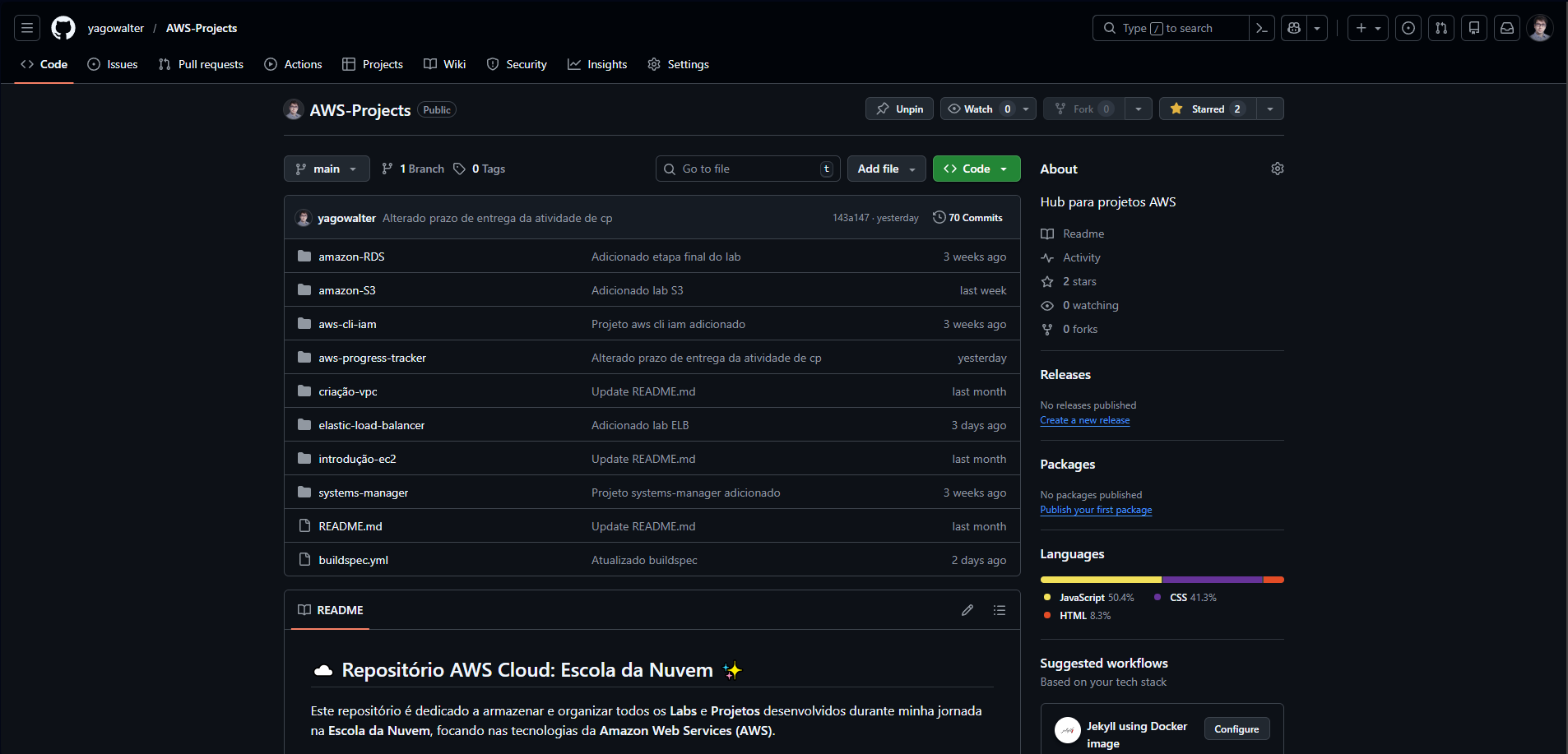The image size is (1568, 754).
Task: Open Copilot chat icon
Action: 1294,28
